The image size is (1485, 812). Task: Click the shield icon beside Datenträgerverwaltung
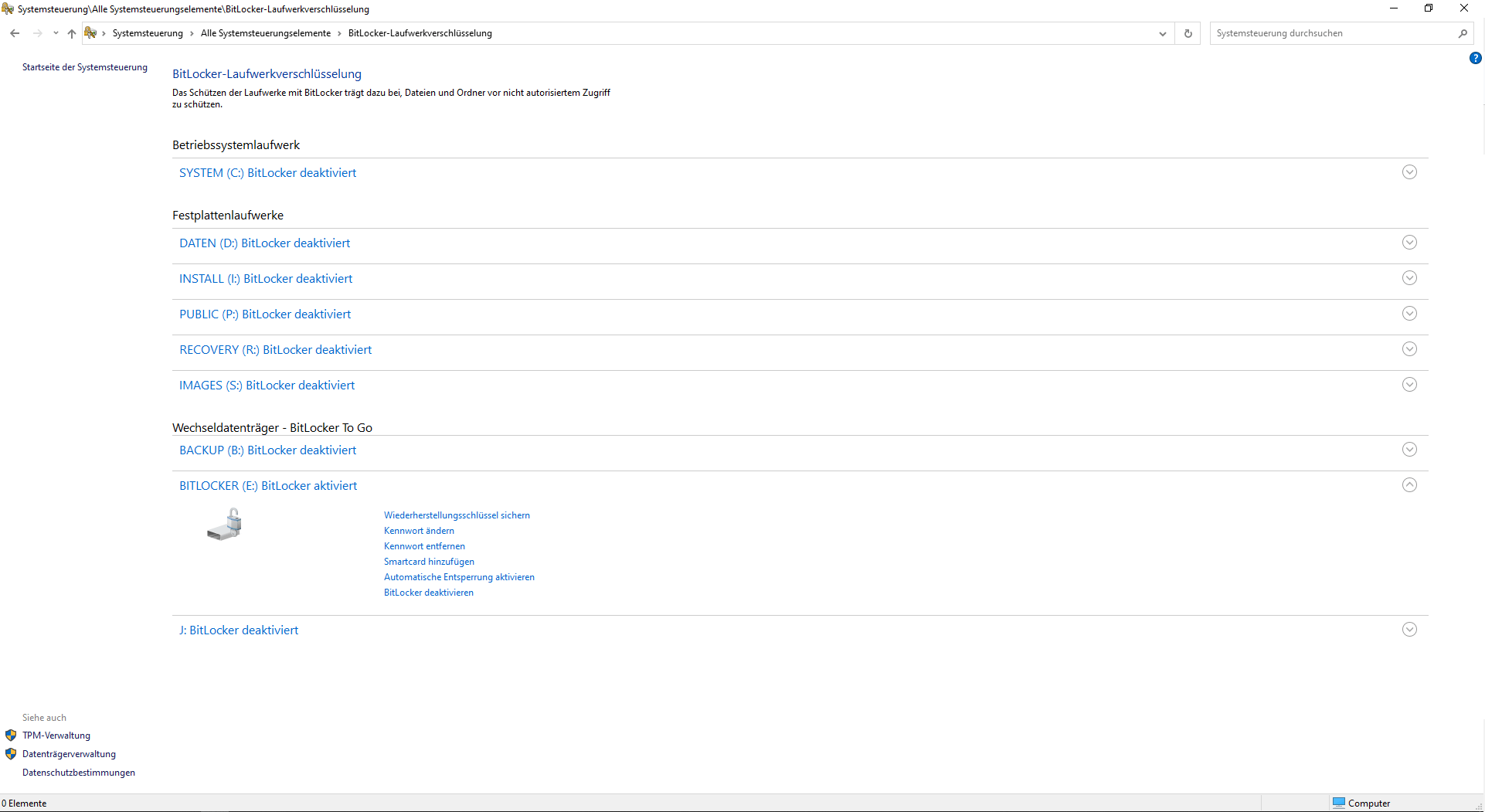tap(11, 754)
